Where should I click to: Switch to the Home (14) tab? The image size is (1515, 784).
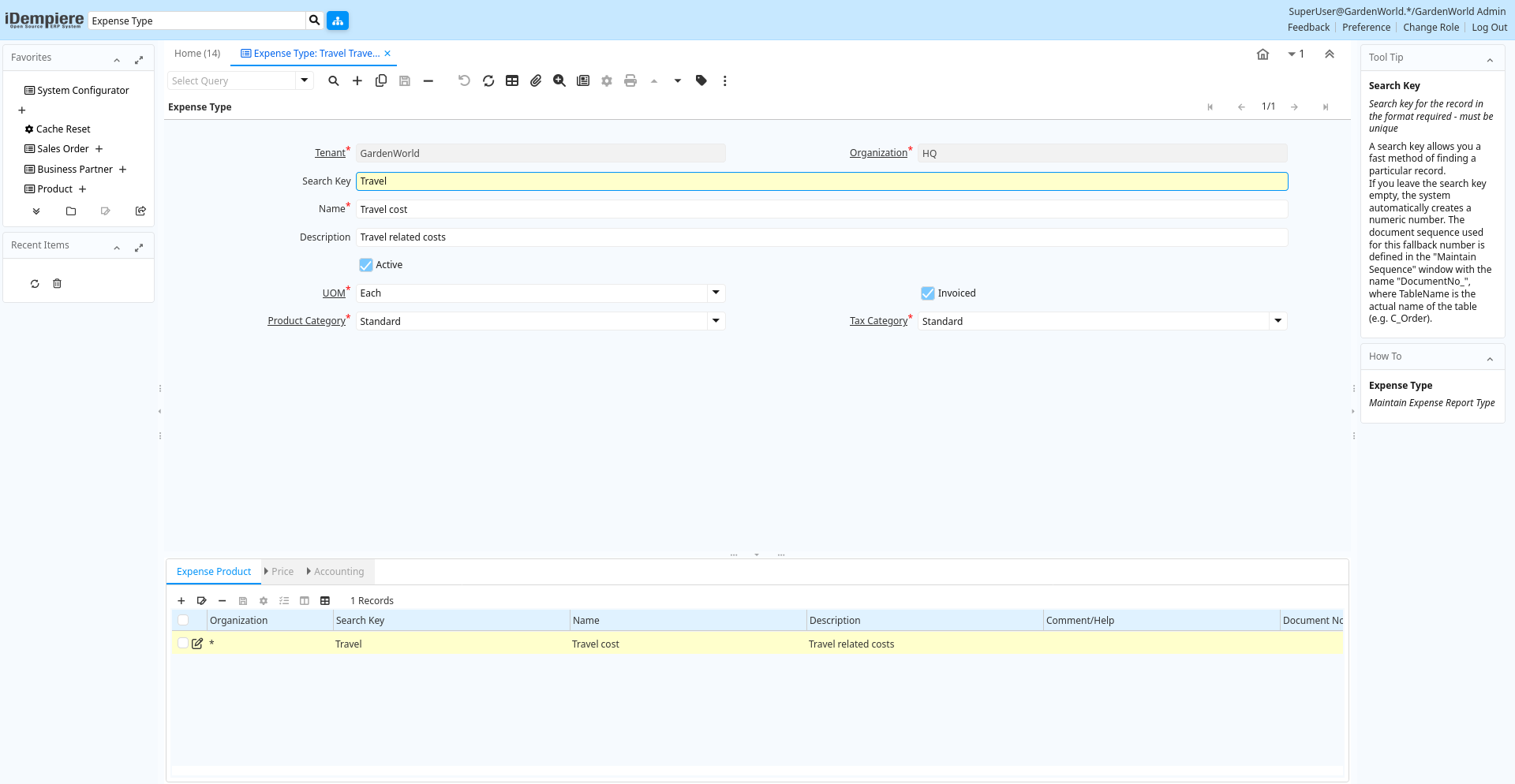[x=197, y=54]
